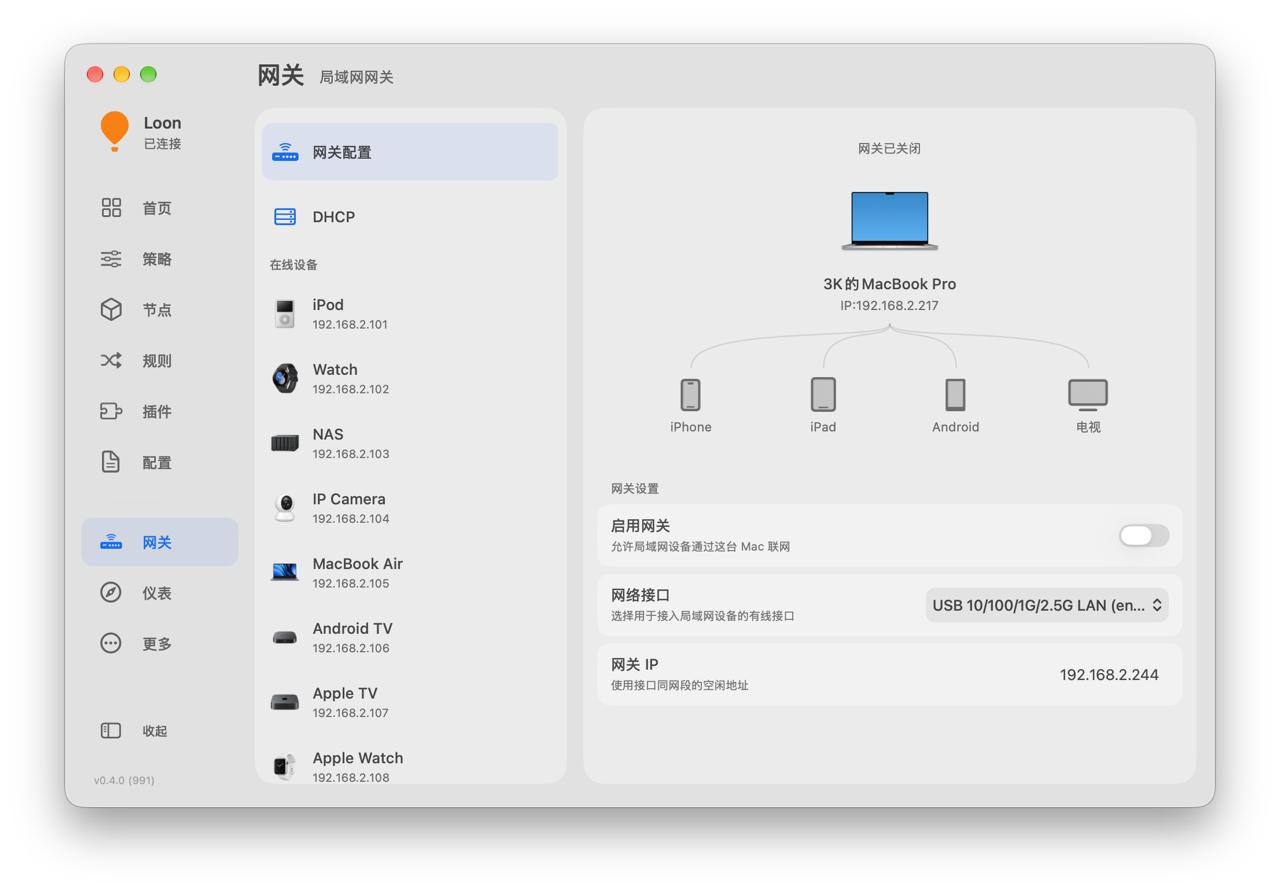Select the 节点 cube icon
Viewport: 1280px width, 893px height.
click(x=111, y=309)
